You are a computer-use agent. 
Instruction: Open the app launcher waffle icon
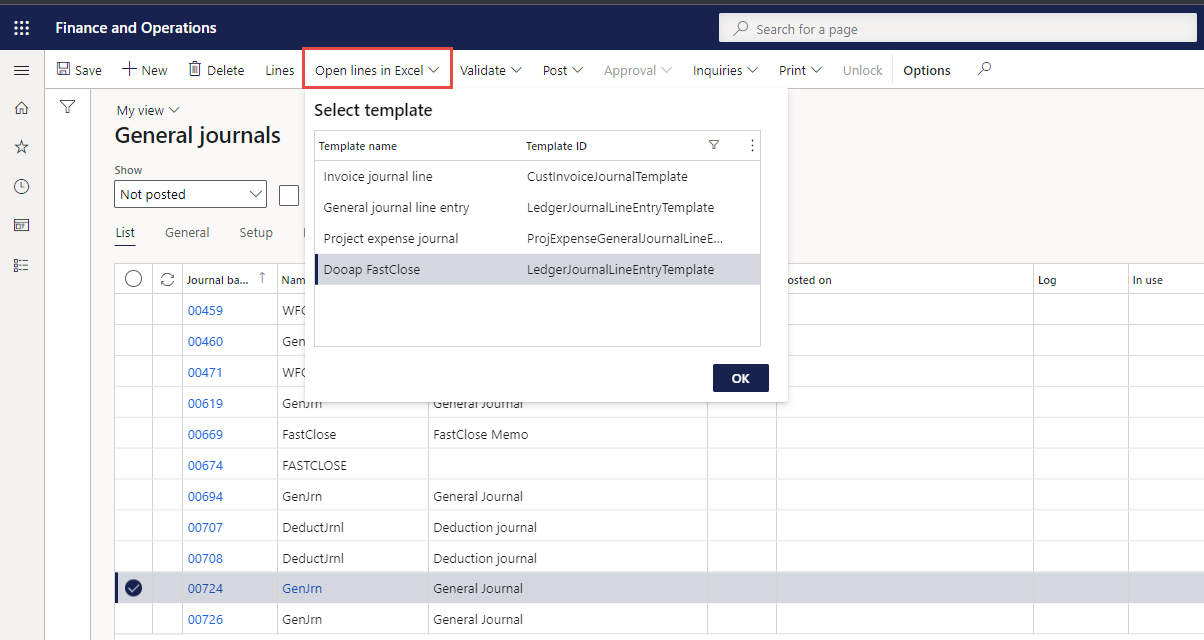21,28
